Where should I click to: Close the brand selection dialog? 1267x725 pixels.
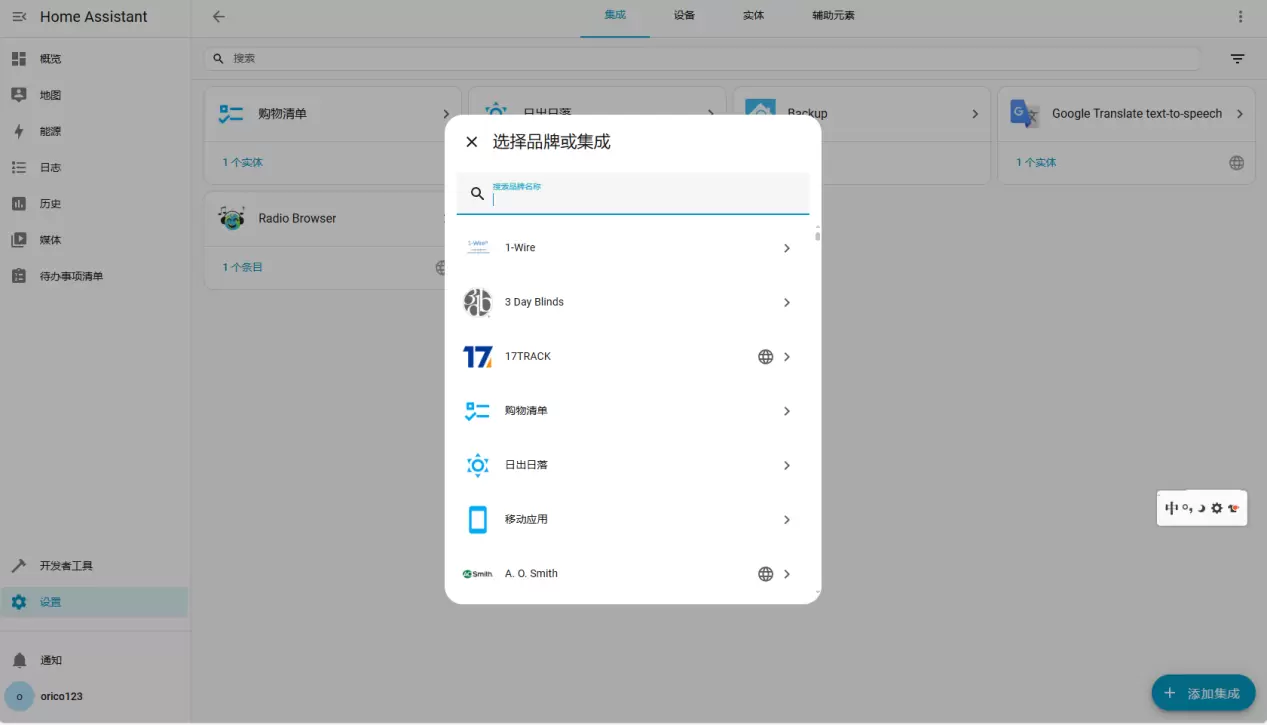[472, 142]
